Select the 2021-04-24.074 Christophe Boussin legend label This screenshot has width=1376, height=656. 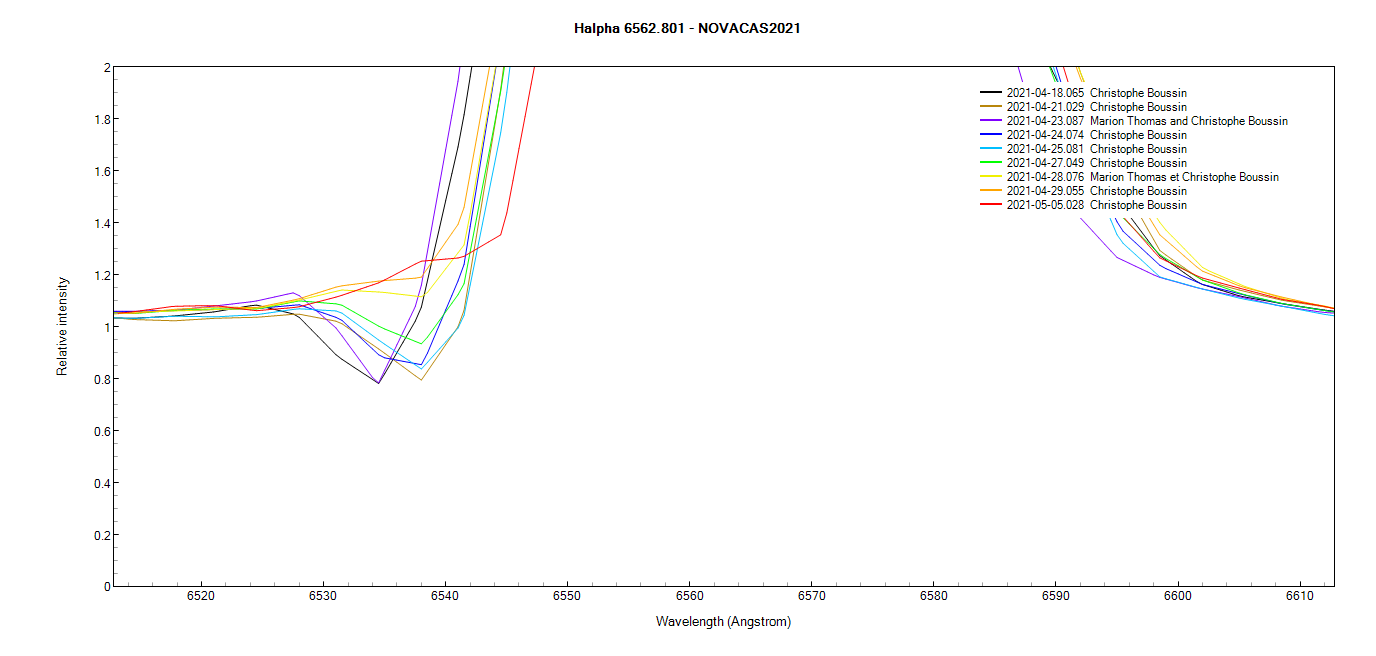1096,135
